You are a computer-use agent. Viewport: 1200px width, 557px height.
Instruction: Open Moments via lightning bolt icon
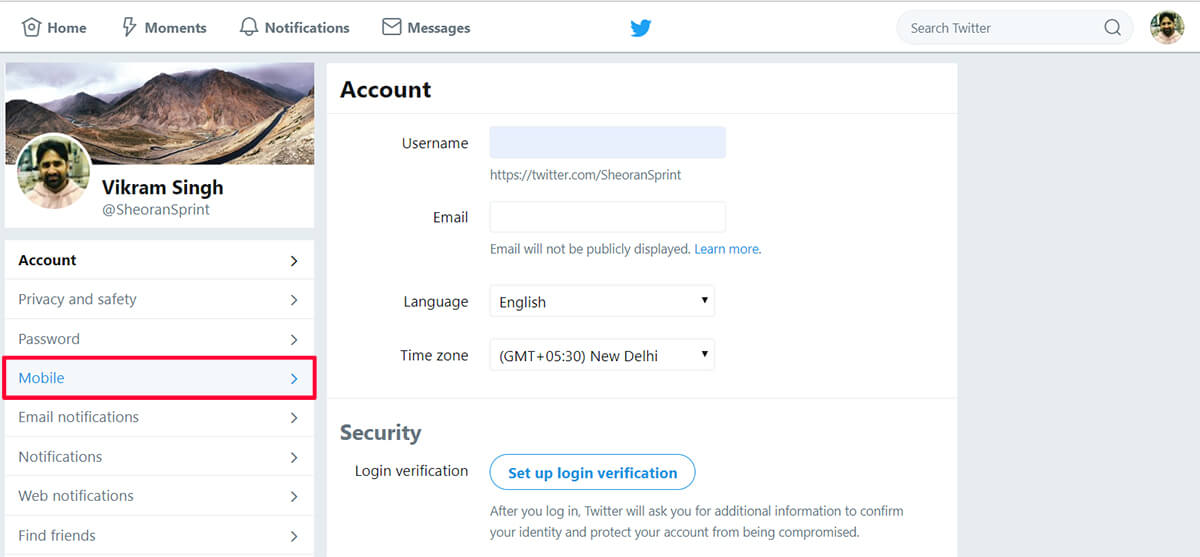pyautogui.click(x=129, y=27)
